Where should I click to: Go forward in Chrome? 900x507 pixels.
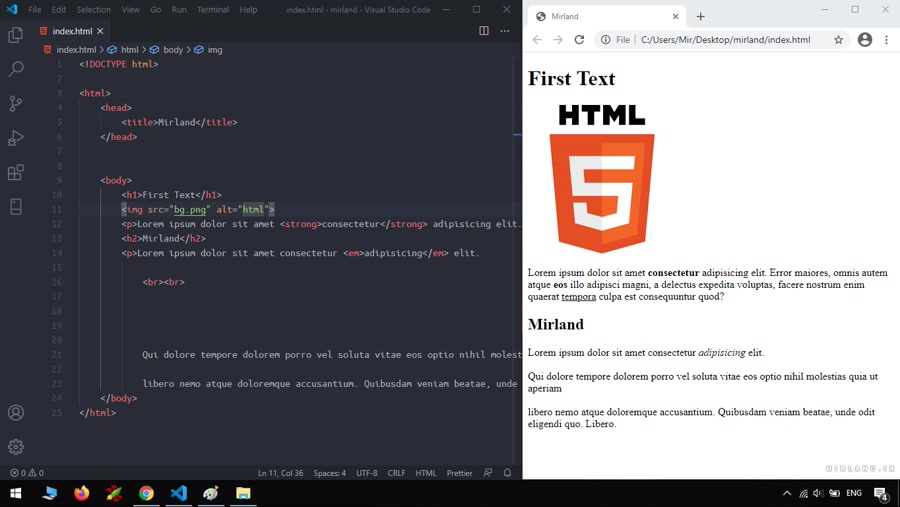[558, 40]
